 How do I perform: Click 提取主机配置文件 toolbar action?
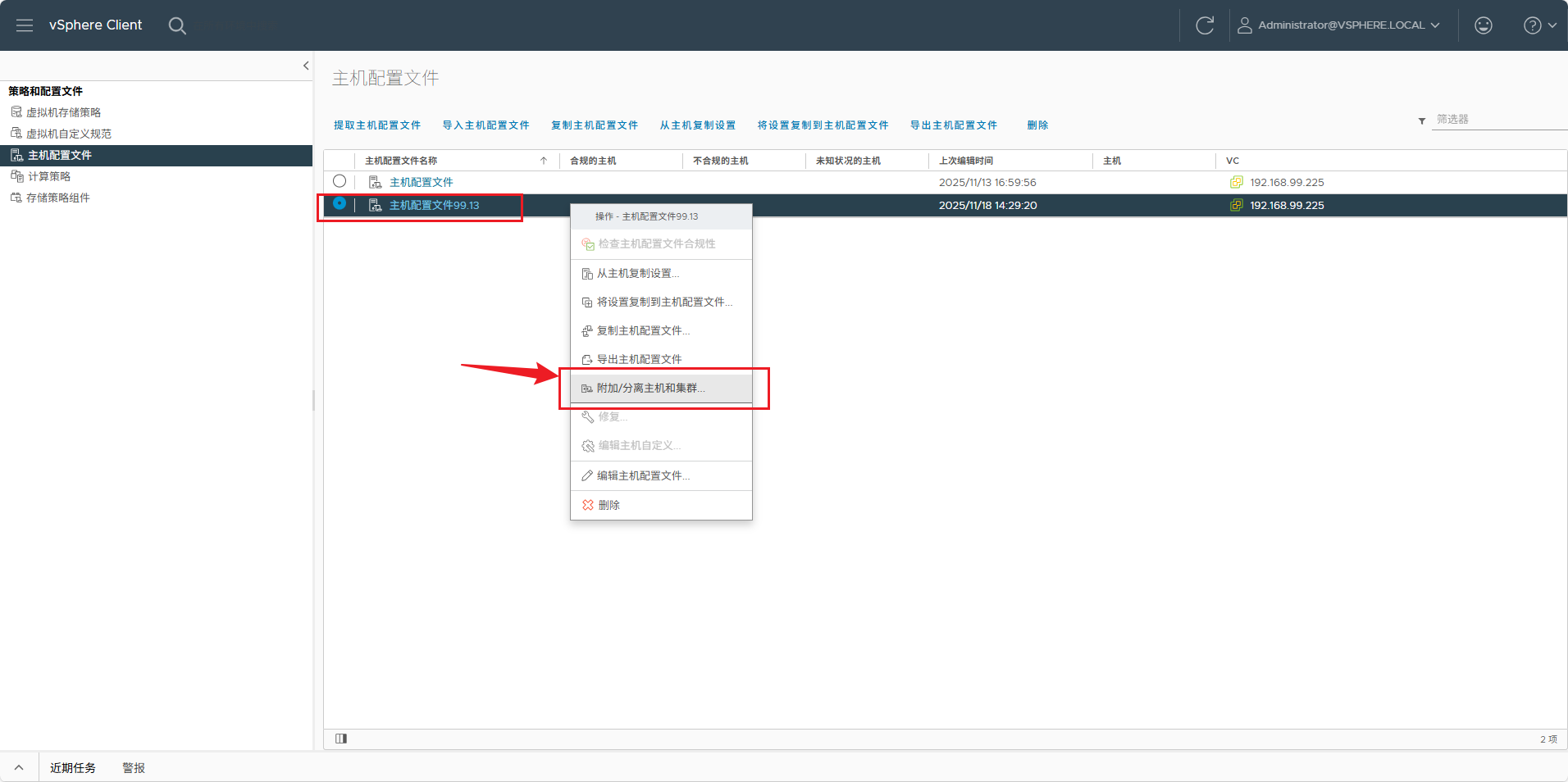pos(377,125)
